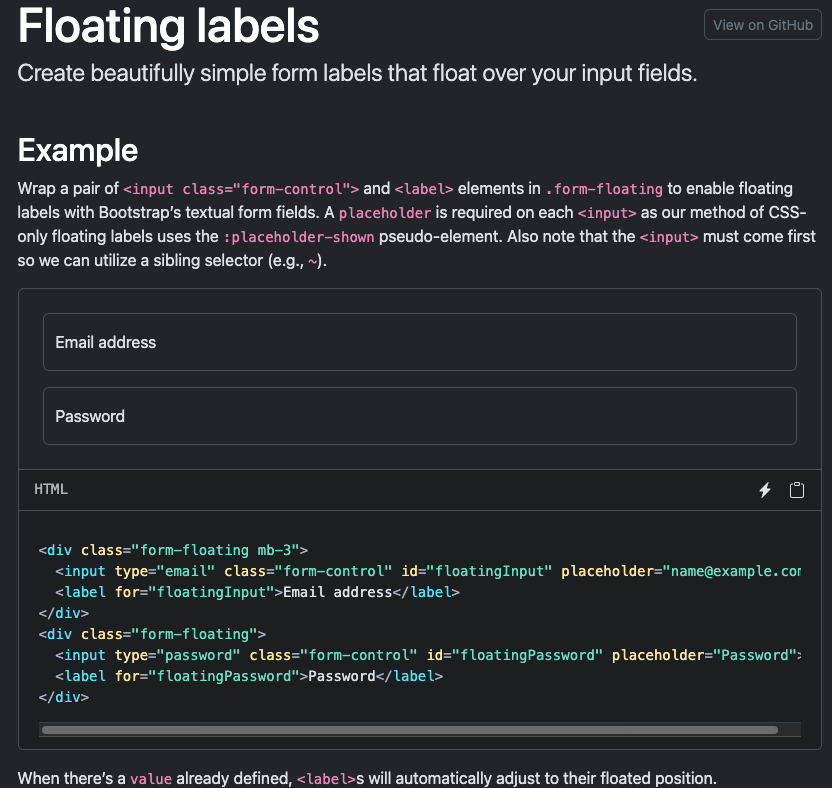Click the :placeholder-shown inline code text
Viewport: 832px width, 788px height.
click(299, 237)
